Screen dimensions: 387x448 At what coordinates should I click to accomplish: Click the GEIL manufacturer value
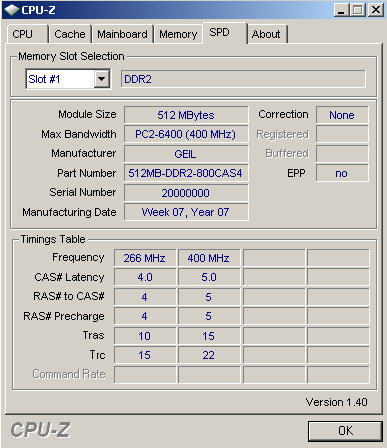pyautogui.click(x=186, y=154)
